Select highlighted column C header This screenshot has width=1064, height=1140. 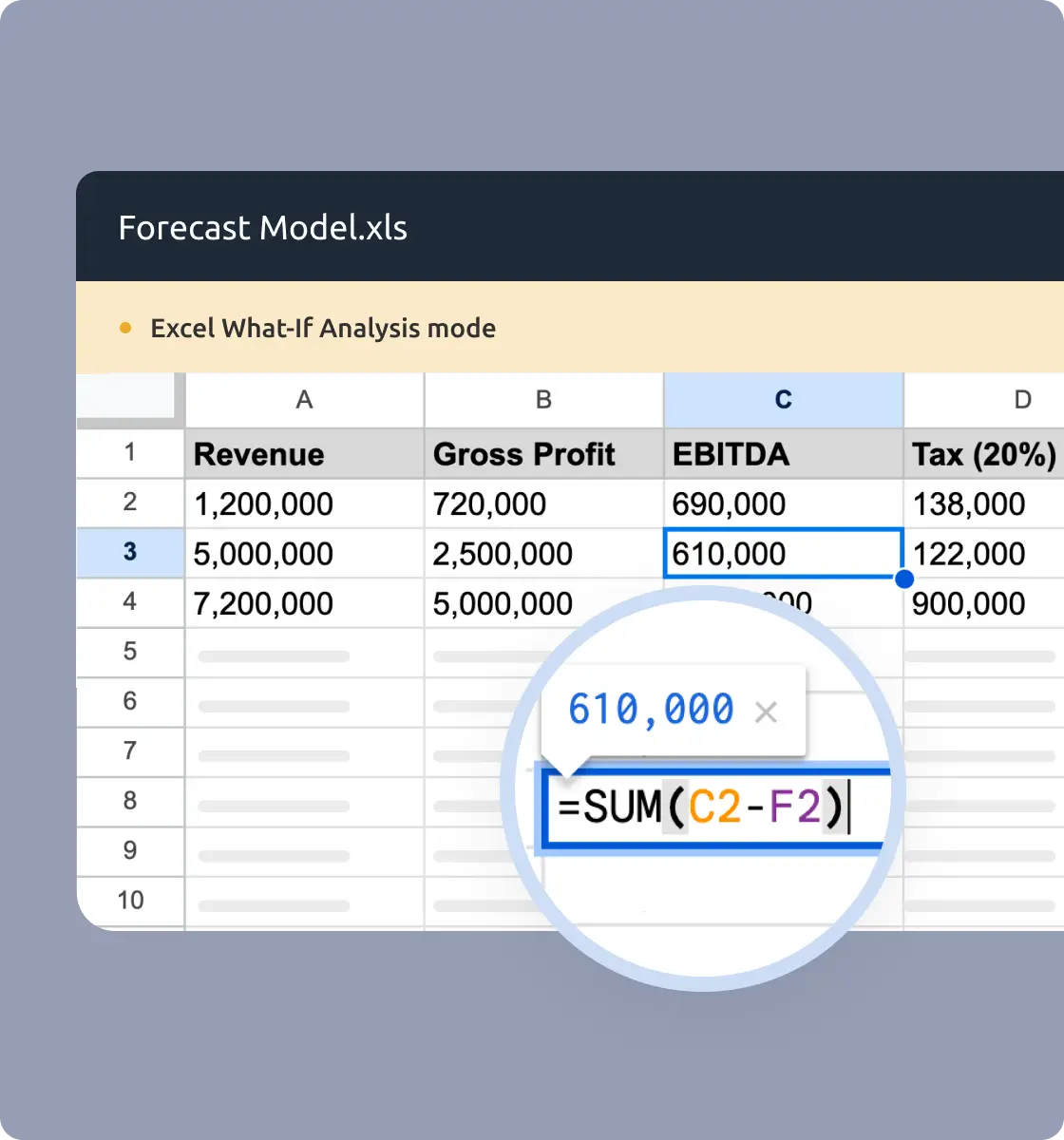(783, 400)
